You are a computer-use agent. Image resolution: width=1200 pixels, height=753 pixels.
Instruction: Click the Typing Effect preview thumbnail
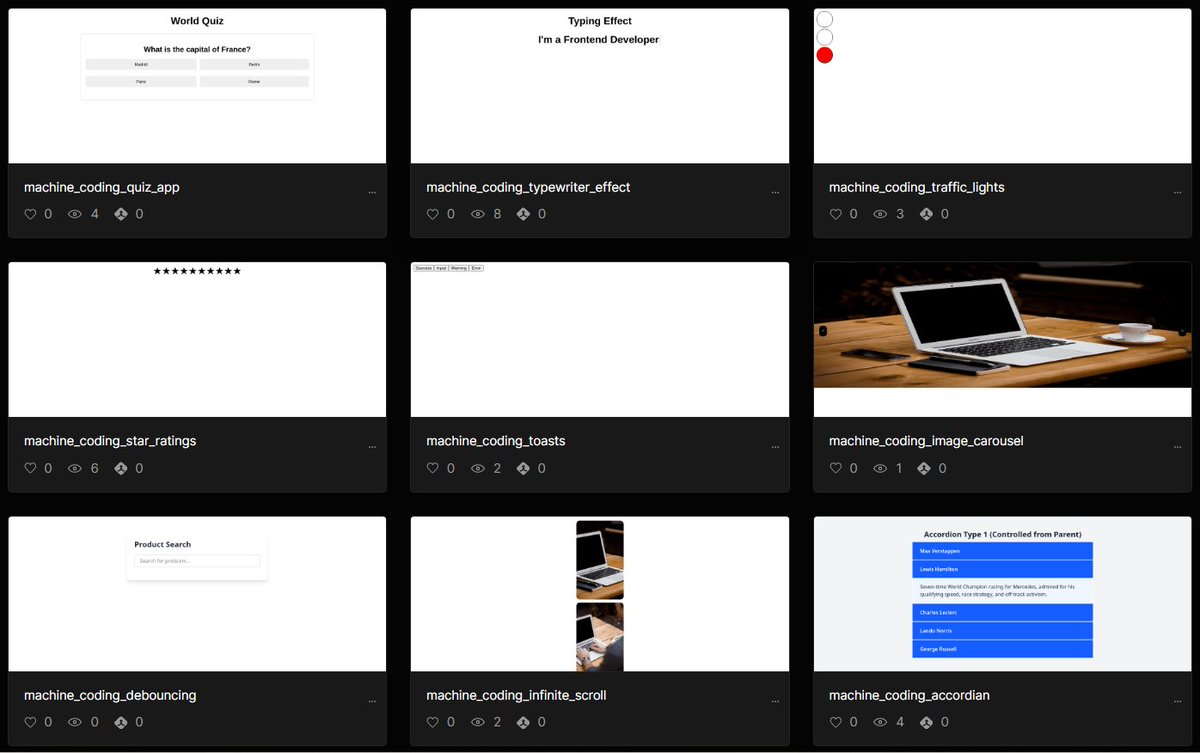coord(600,86)
